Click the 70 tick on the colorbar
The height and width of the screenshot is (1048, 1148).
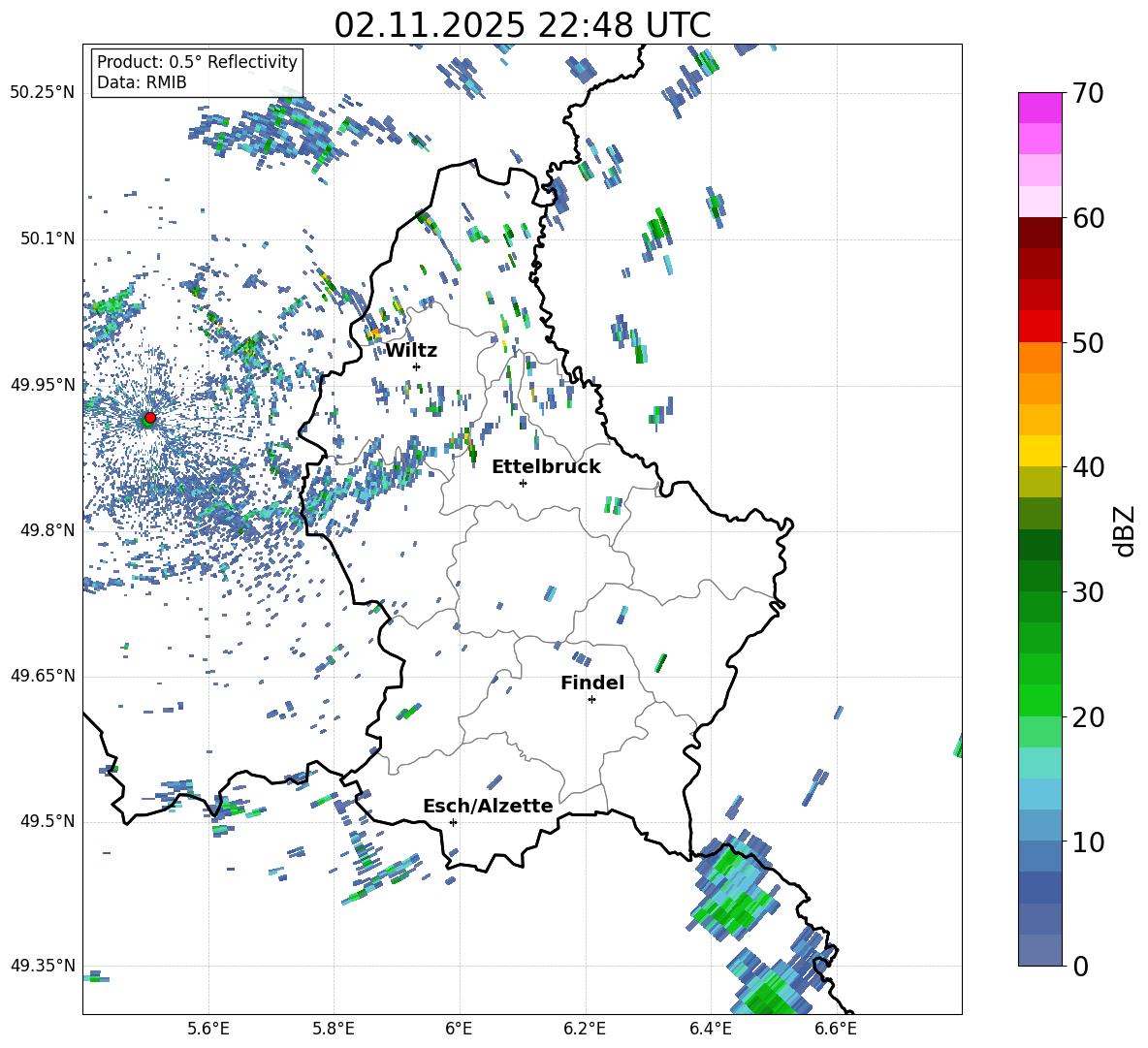1087,93
